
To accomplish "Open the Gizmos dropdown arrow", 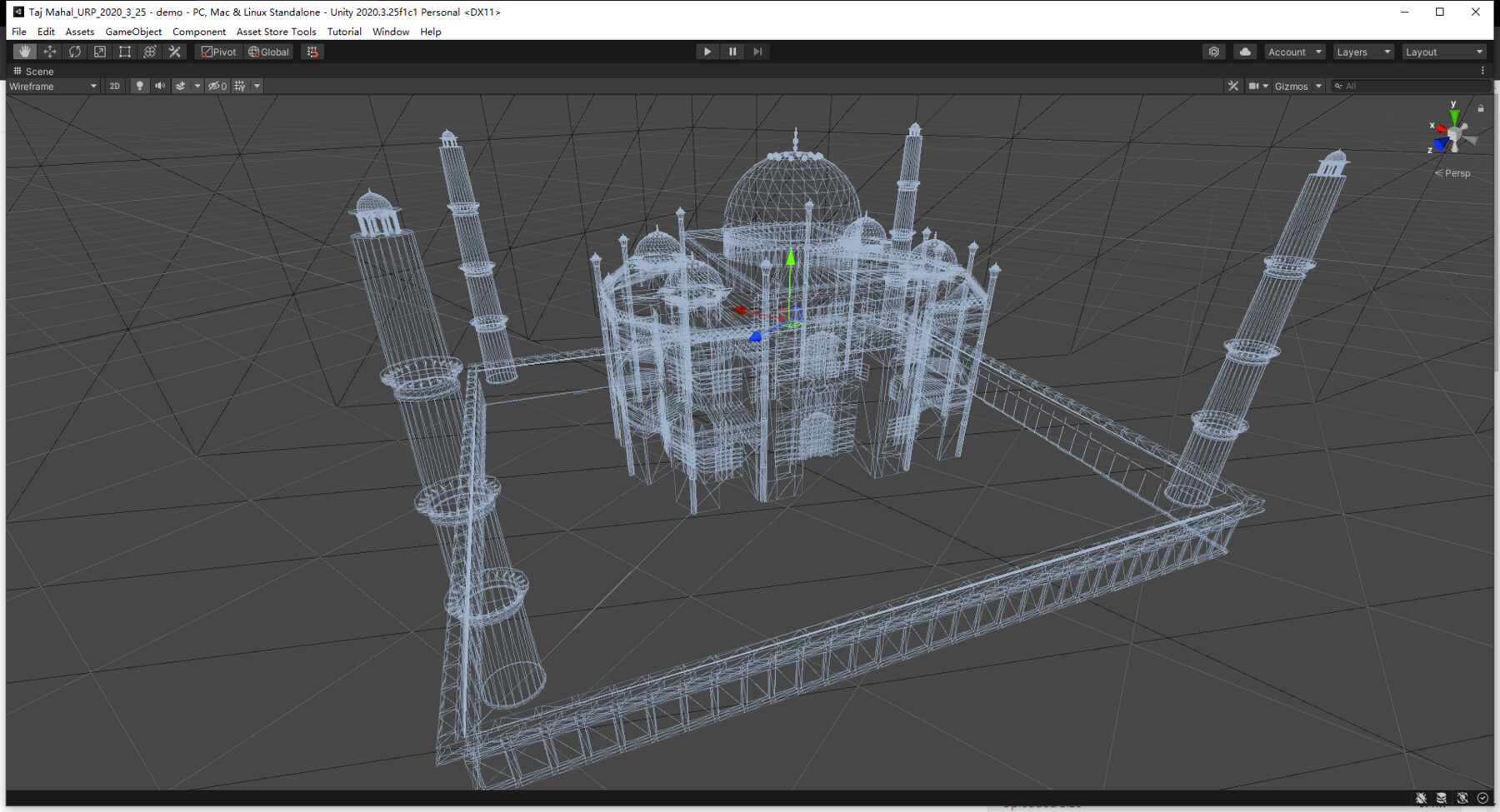I will 1318,86.
